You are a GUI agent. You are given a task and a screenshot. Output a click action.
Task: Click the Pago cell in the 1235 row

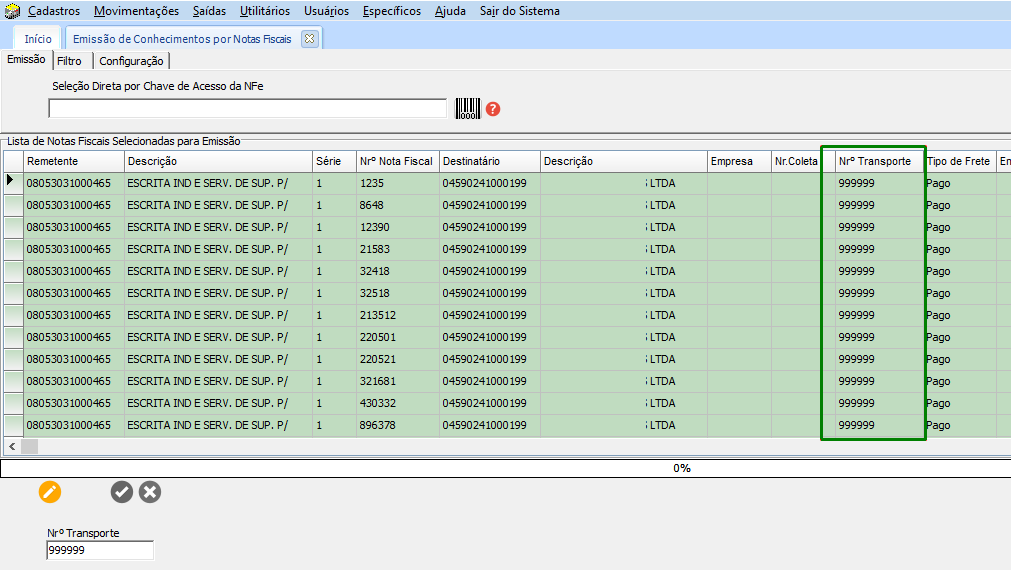point(960,183)
